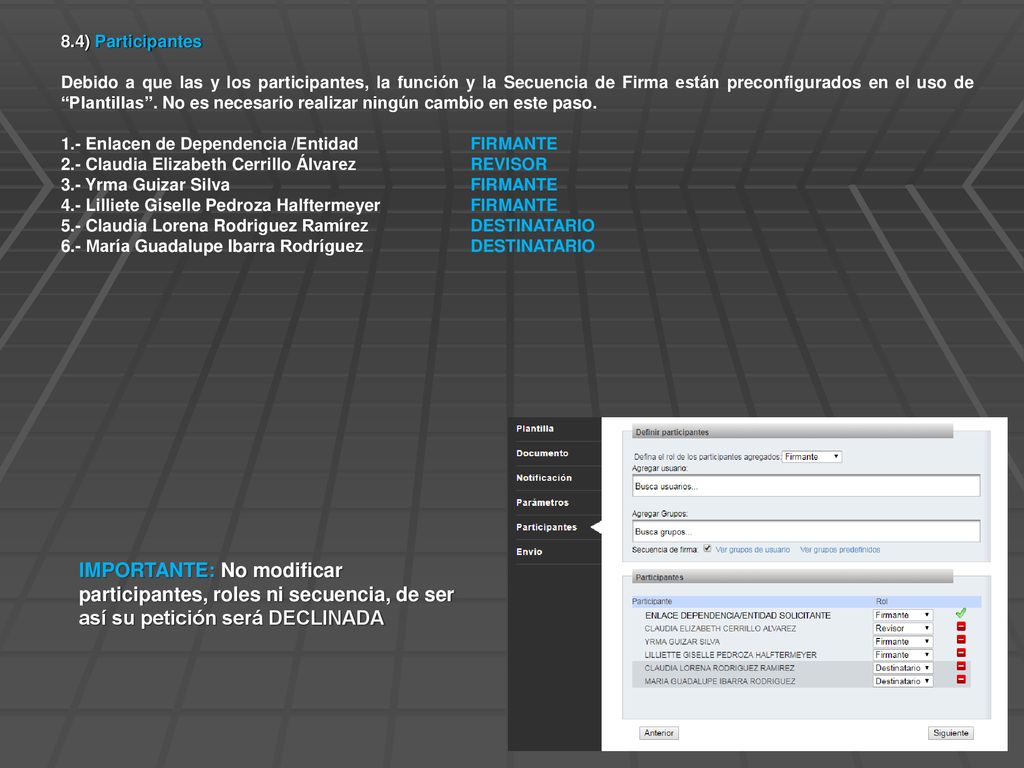
Task: Open the default participant role dropdown
Action: click(812, 457)
